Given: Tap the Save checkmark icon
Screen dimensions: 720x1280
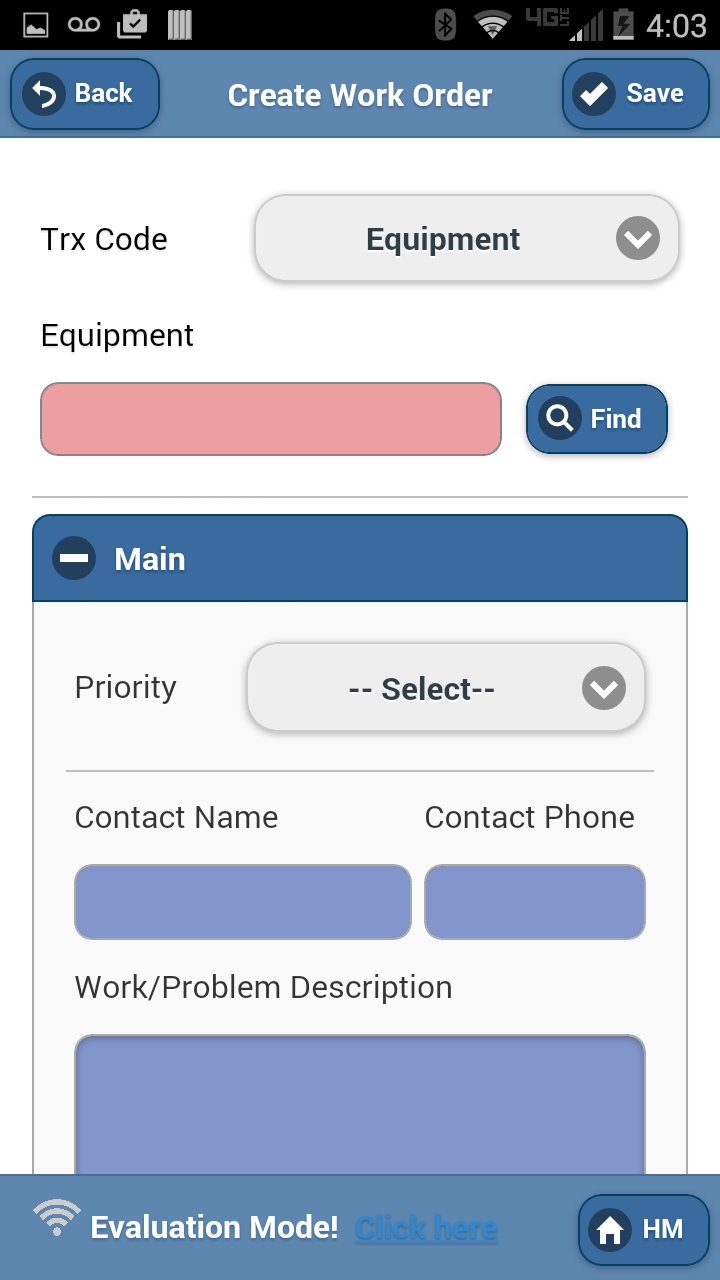Looking at the screenshot, I should pos(594,94).
